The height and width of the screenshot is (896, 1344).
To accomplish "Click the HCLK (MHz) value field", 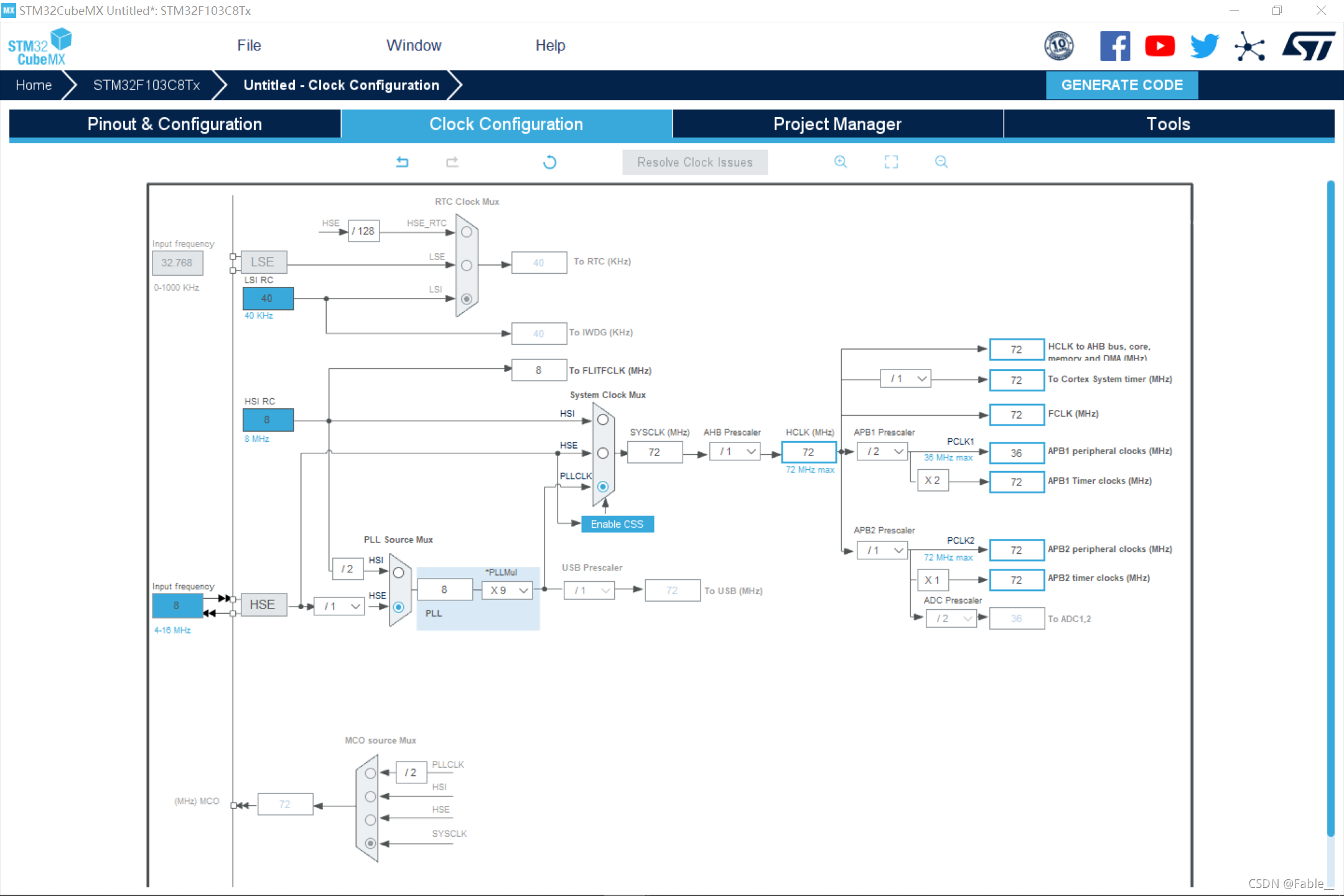I will [x=808, y=452].
